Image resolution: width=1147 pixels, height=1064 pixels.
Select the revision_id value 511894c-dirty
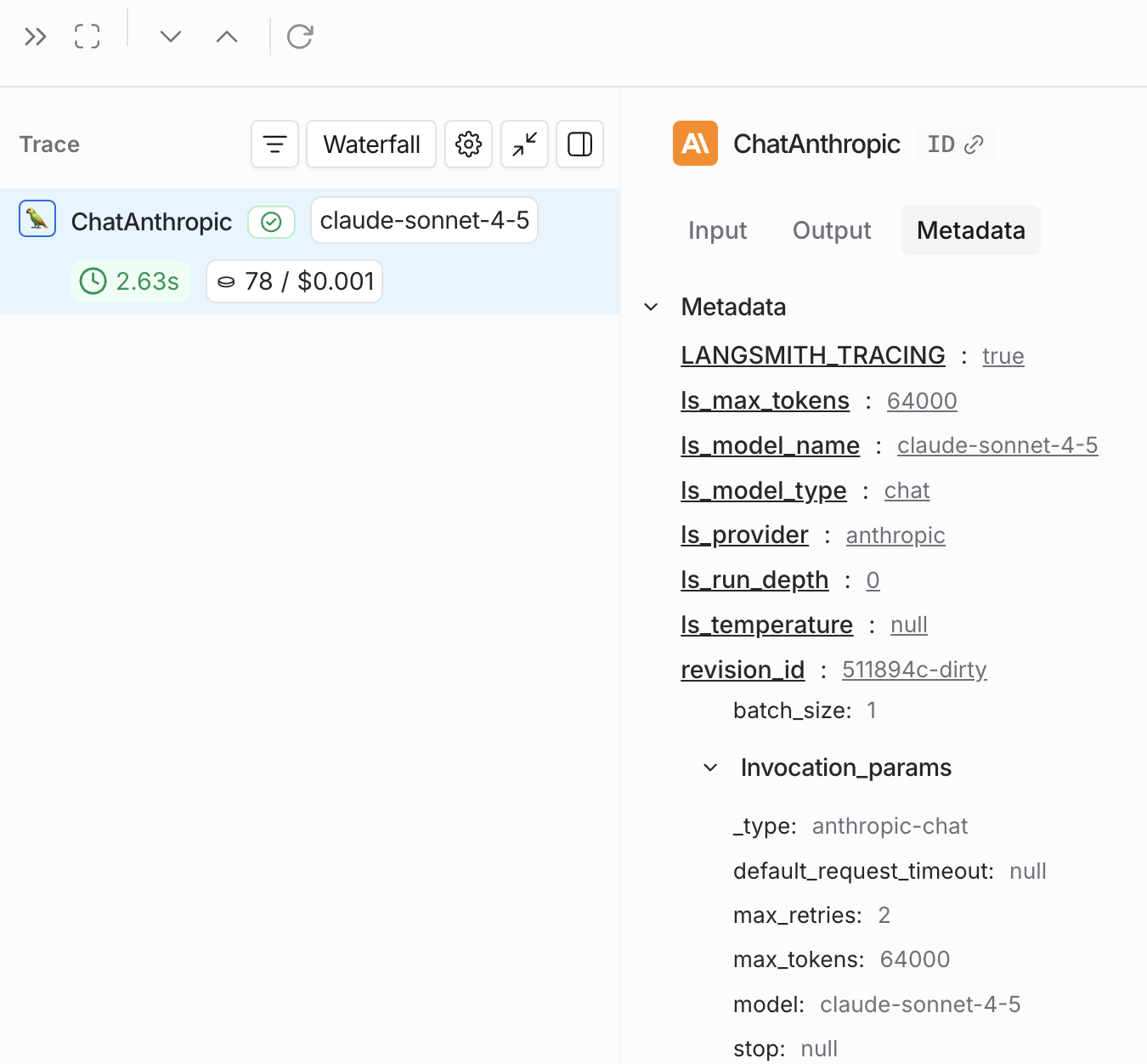[914, 670]
